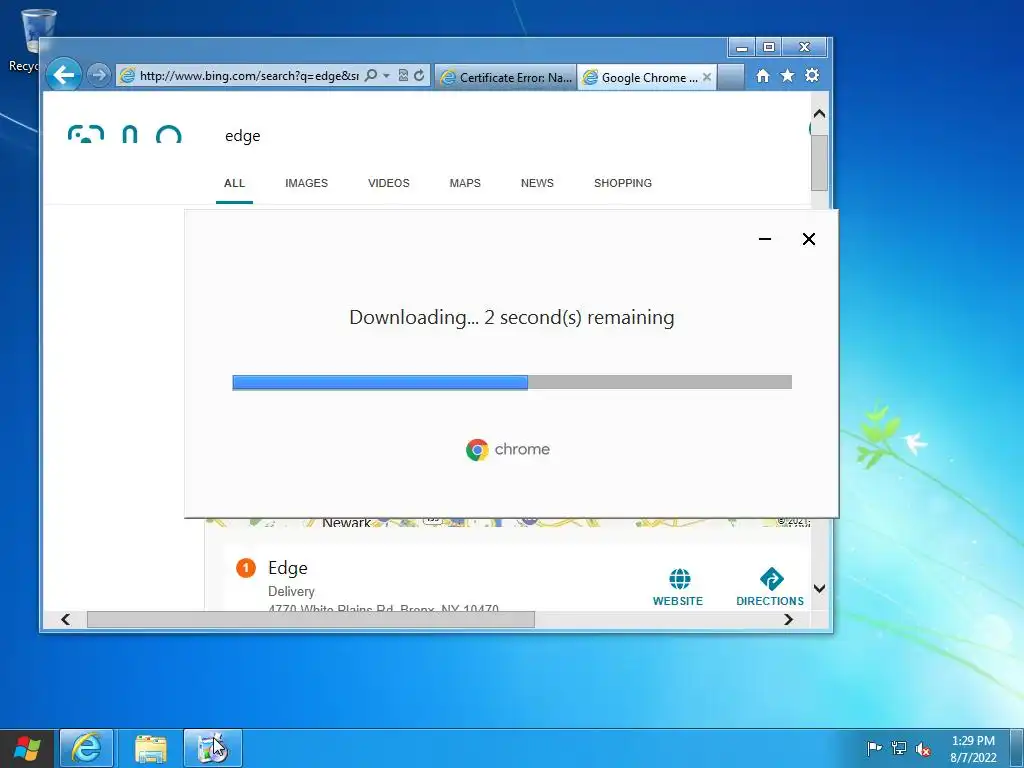Click the Chrome logo in installer
The width and height of the screenshot is (1024, 768).
508,449
